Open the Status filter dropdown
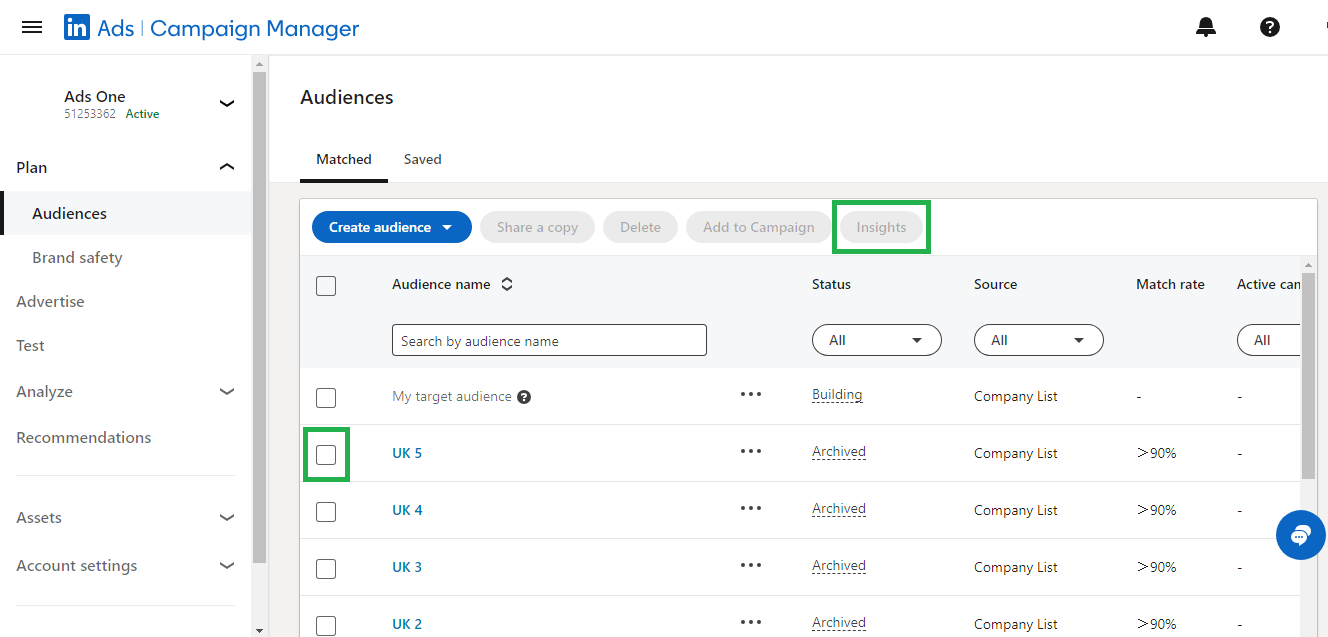 click(876, 341)
